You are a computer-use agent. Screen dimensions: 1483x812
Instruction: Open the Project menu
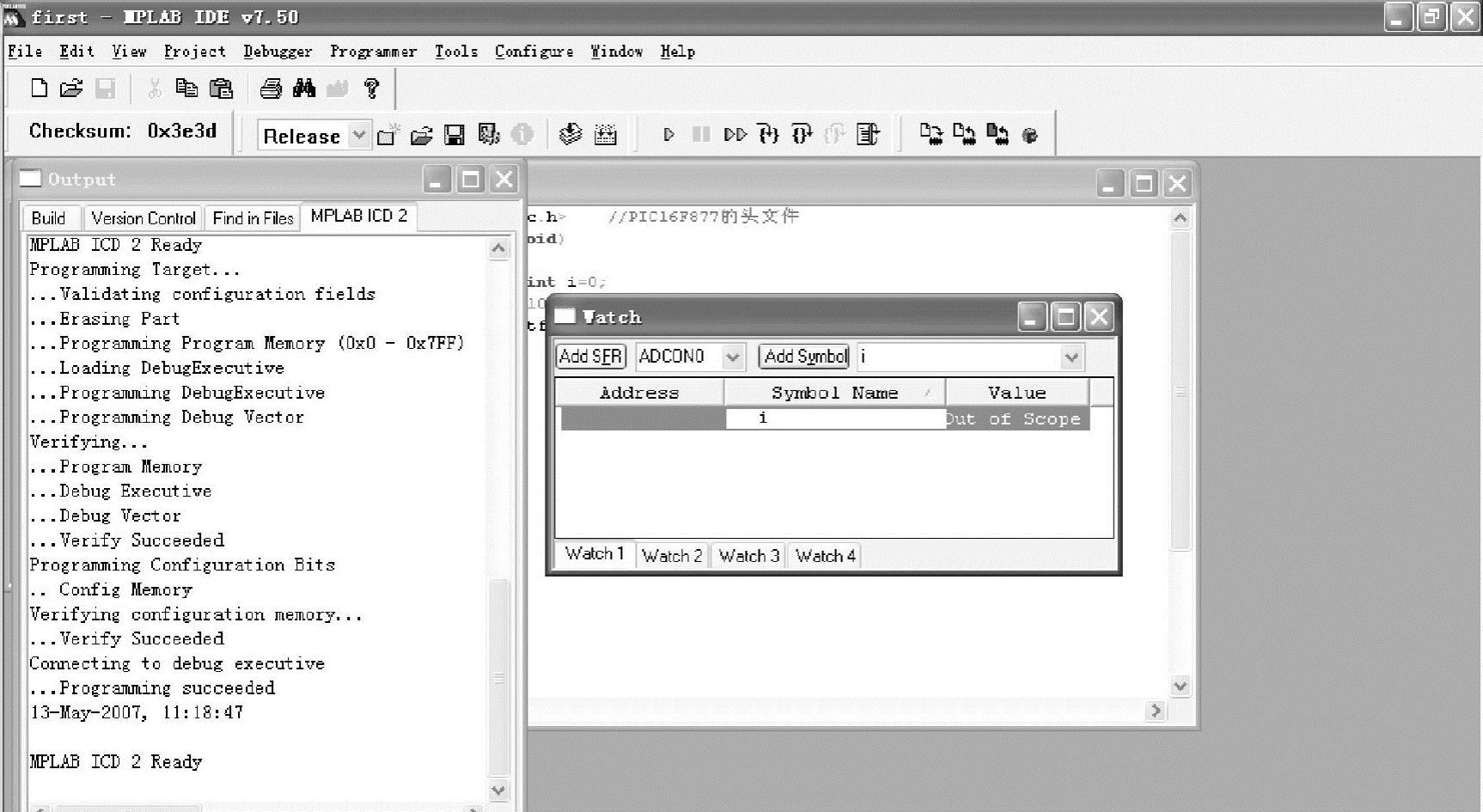click(x=194, y=52)
